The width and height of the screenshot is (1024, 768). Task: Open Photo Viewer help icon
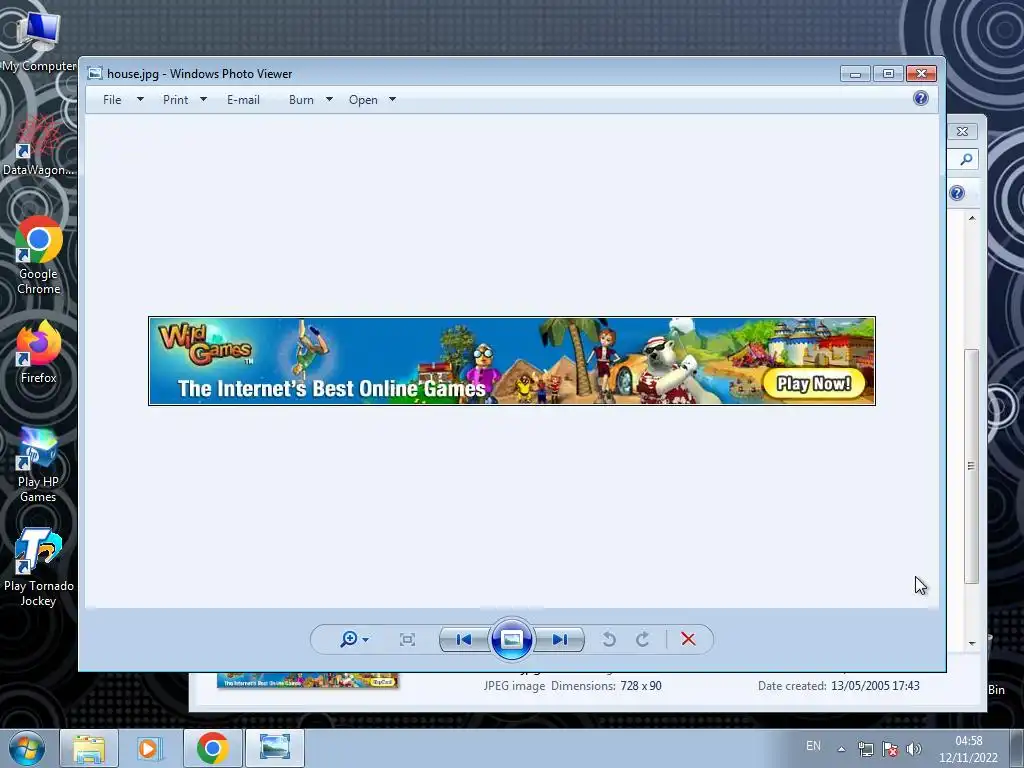click(921, 99)
